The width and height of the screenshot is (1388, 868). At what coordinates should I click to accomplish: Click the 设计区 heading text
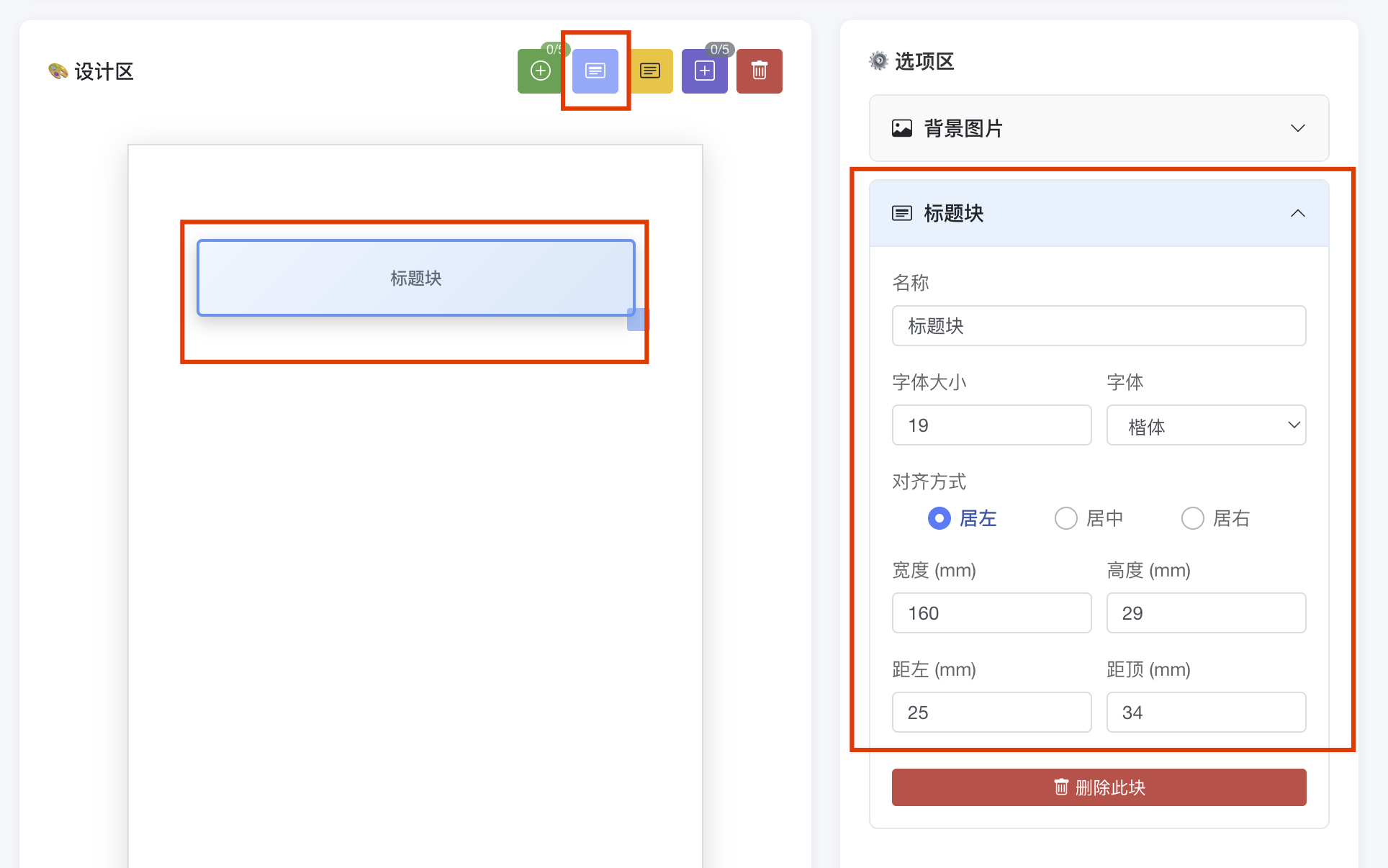click(104, 71)
